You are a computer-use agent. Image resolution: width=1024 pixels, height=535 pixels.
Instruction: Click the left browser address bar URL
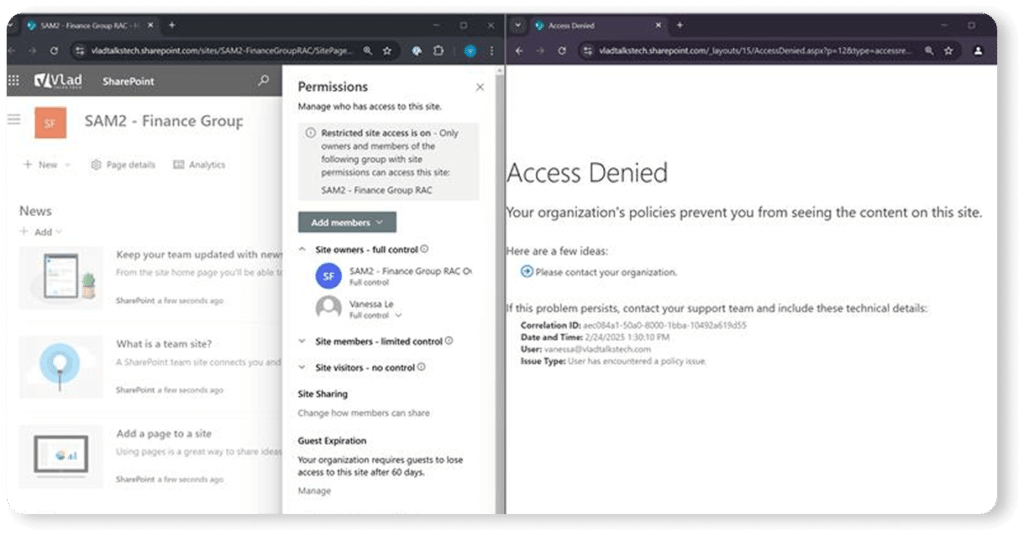[x=221, y=50]
